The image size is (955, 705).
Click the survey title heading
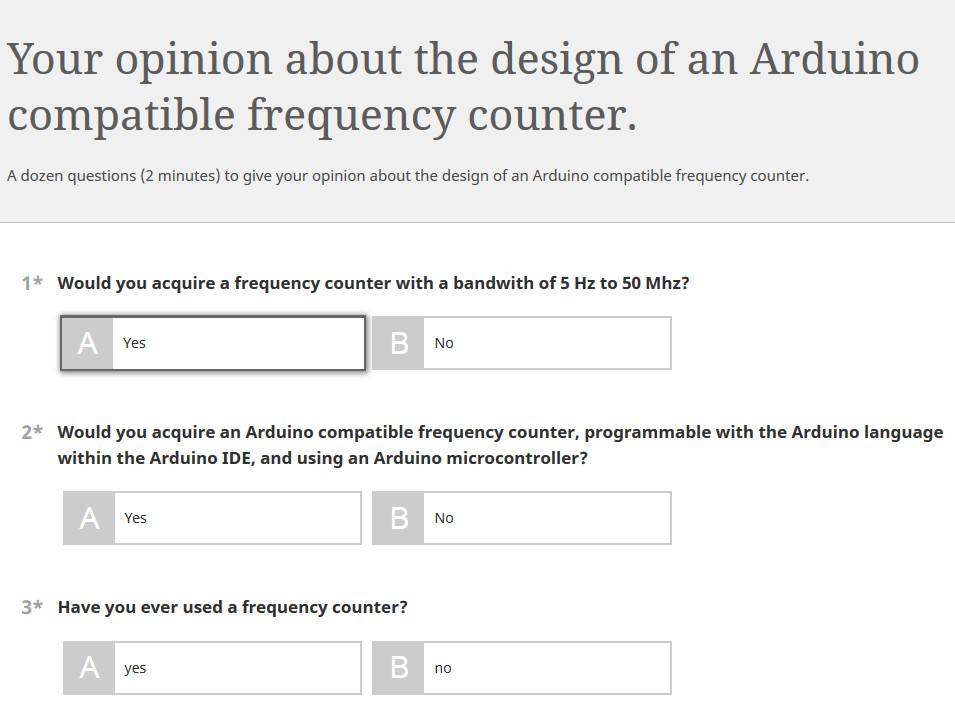[463, 86]
